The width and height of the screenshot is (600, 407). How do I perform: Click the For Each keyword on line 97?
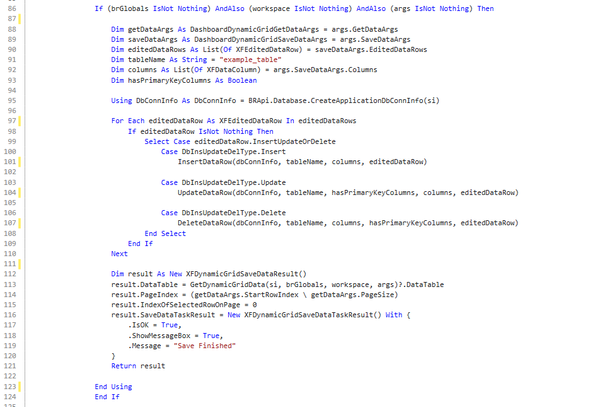click(126, 119)
